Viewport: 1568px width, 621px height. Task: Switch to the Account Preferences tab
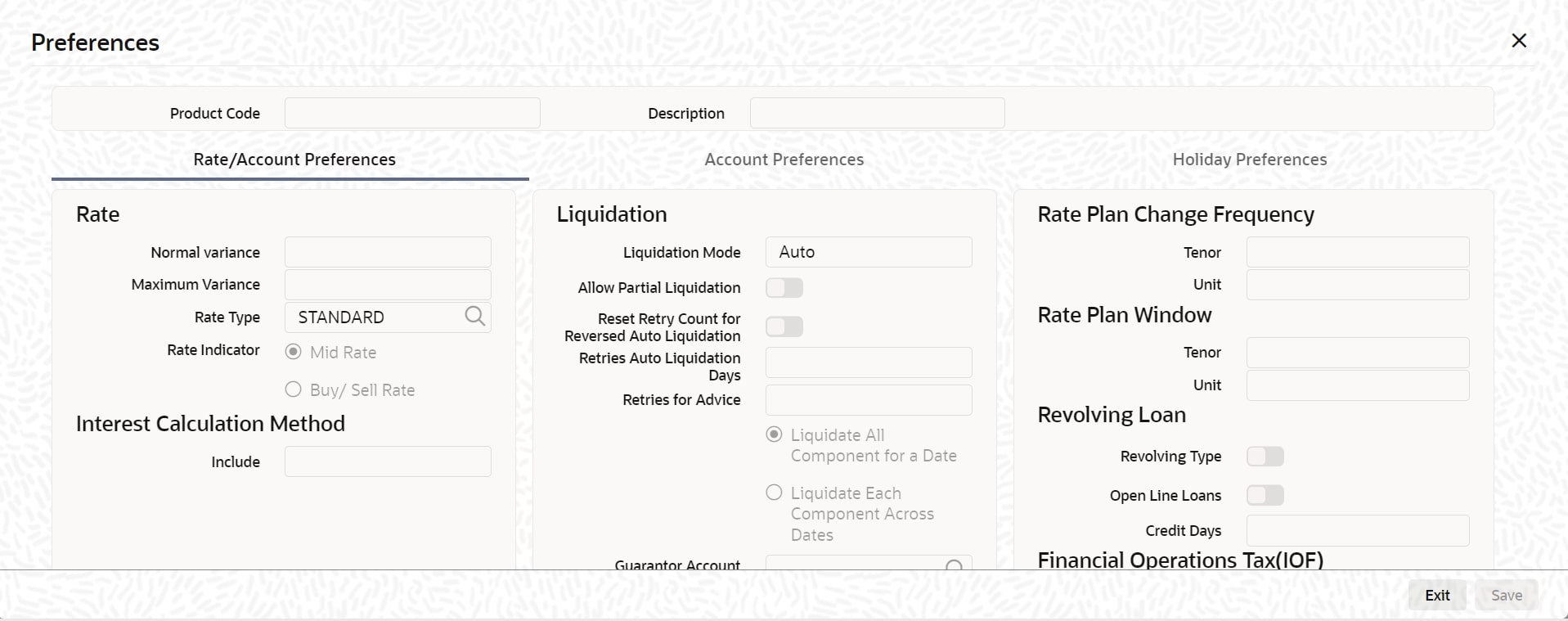pyautogui.click(x=784, y=160)
